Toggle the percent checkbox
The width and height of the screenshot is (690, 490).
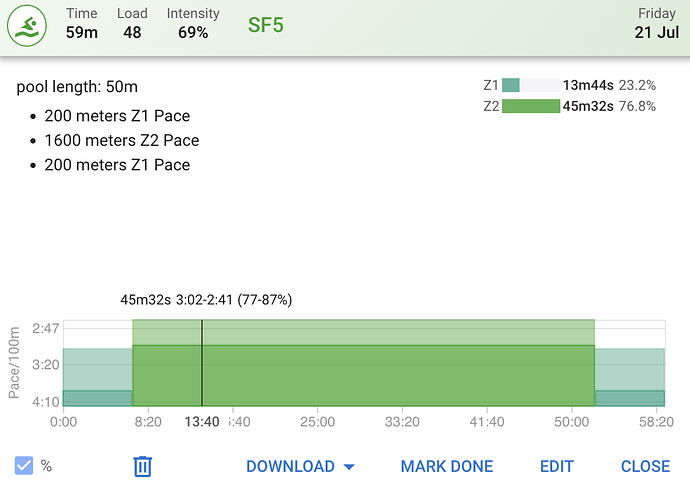point(24,466)
